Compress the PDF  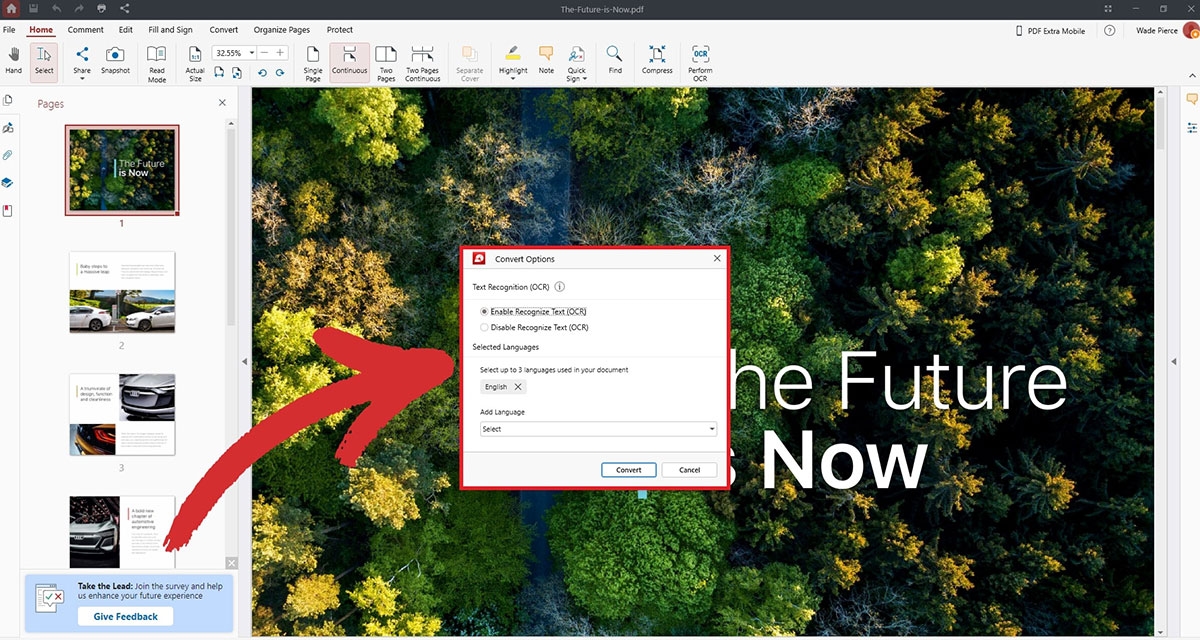coord(657,61)
